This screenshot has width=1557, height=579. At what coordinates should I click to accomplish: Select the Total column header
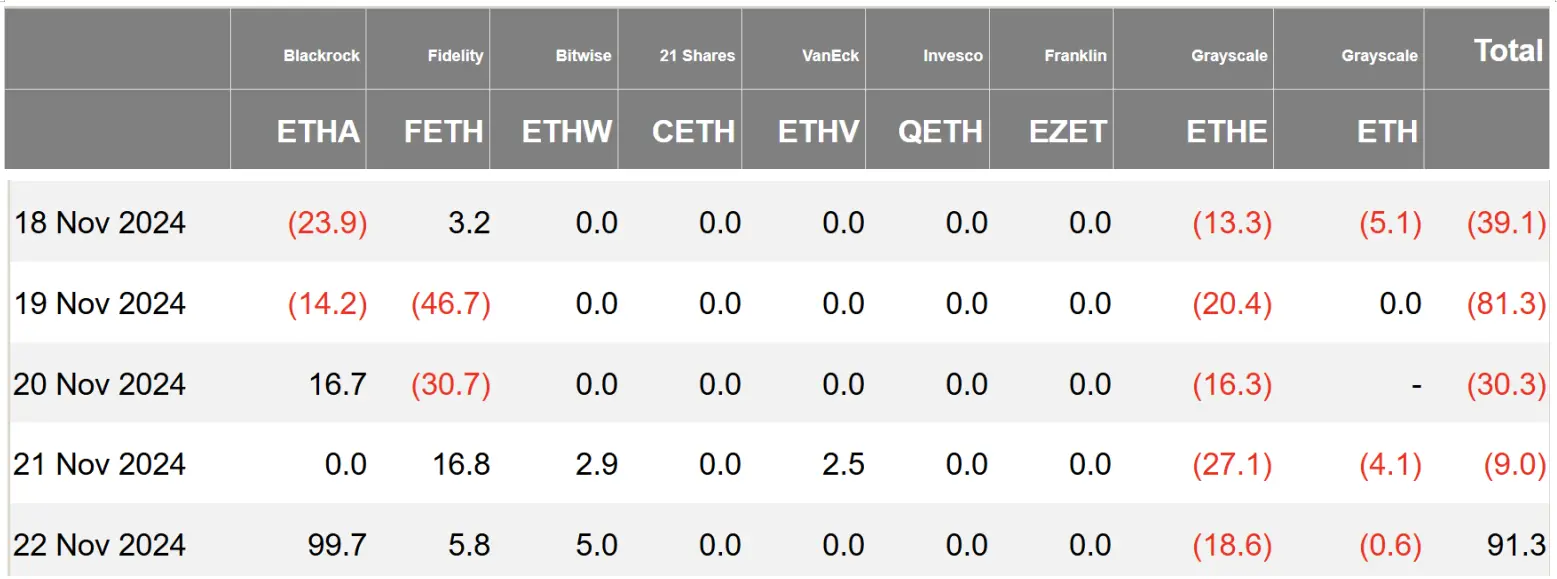click(1508, 51)
